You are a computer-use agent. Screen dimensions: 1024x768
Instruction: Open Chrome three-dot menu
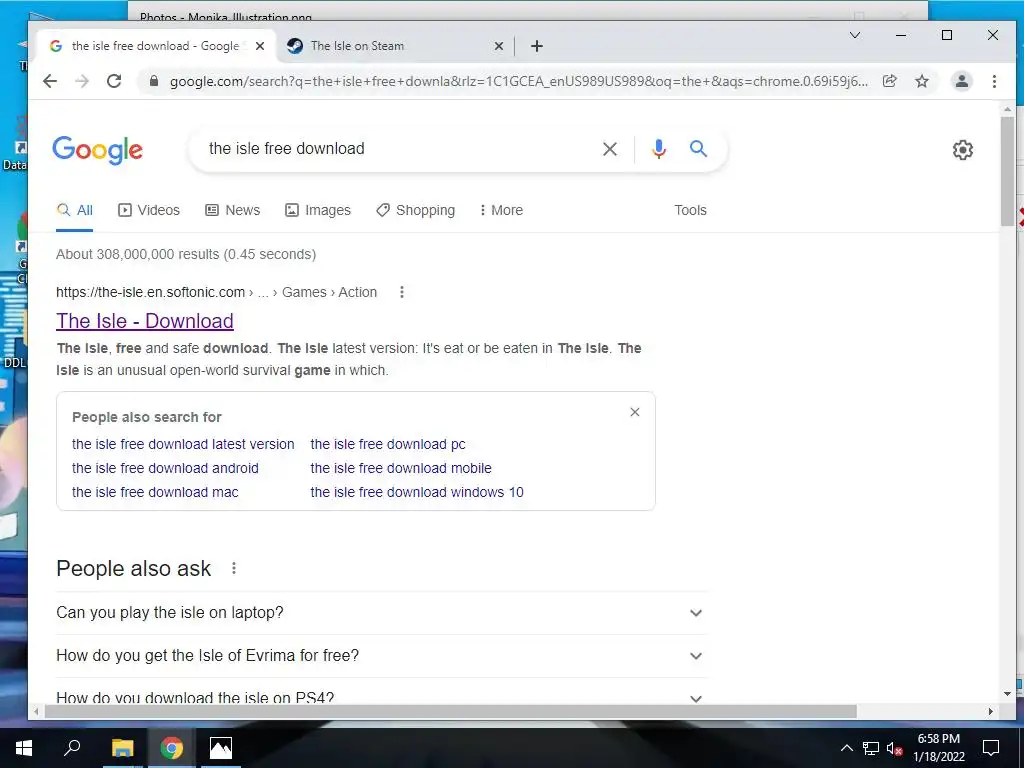point(994,81)
